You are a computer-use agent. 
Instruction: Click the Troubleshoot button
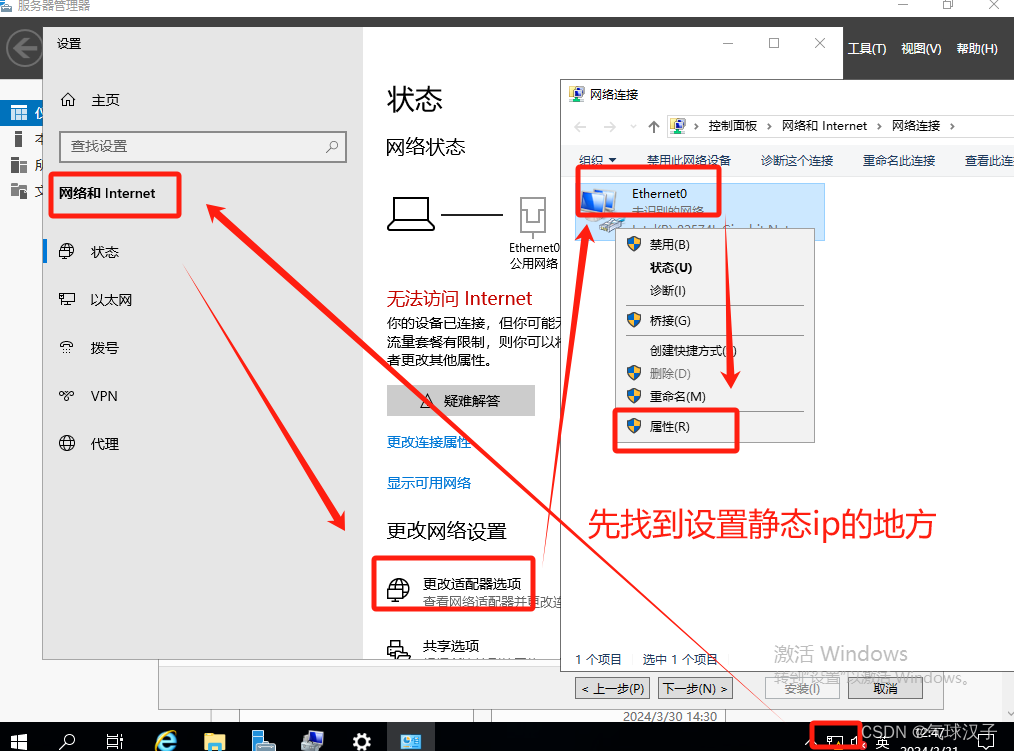pyautogui.click(x=460, y=400)
